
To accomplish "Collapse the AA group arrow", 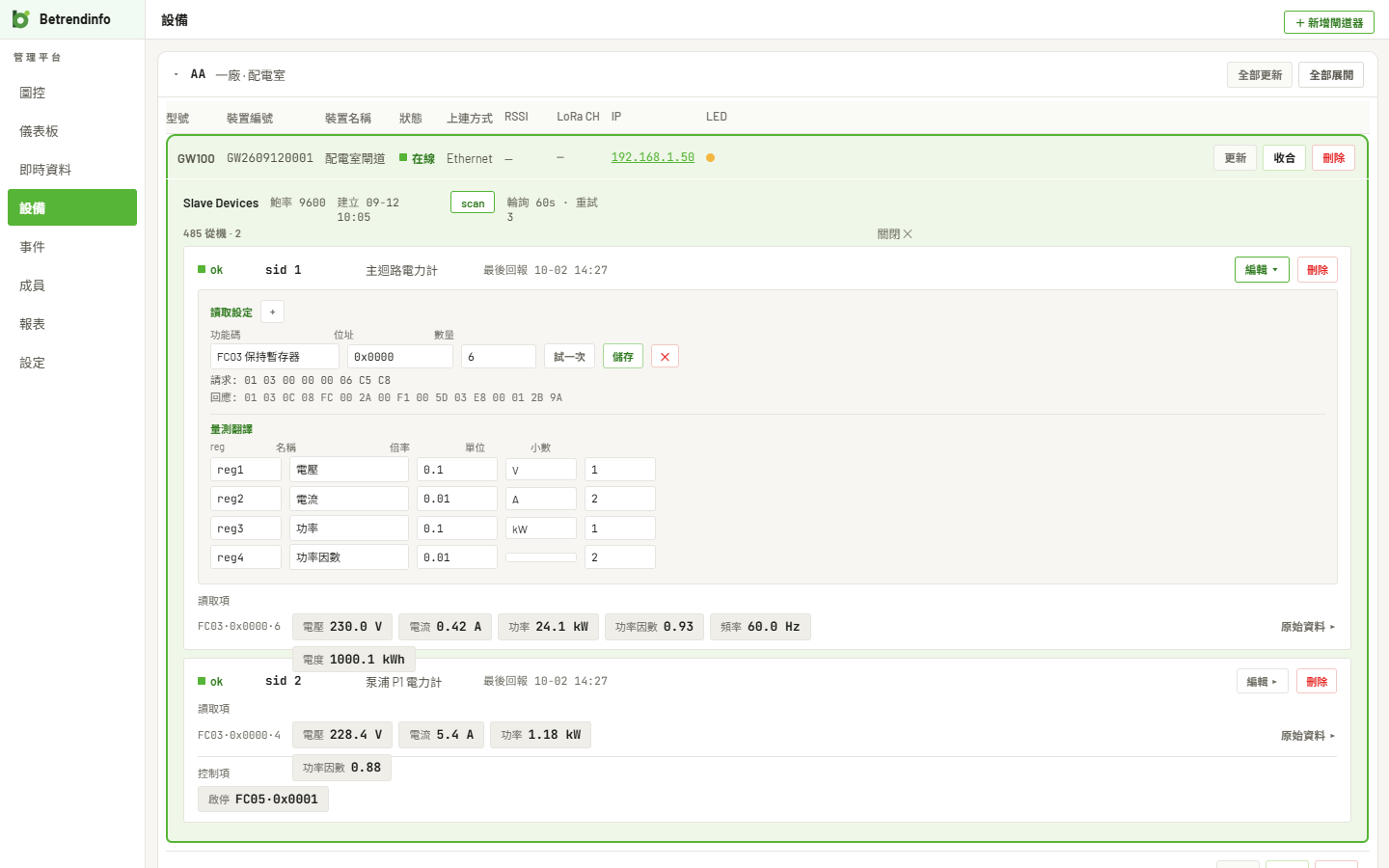I will coord(176,74).
